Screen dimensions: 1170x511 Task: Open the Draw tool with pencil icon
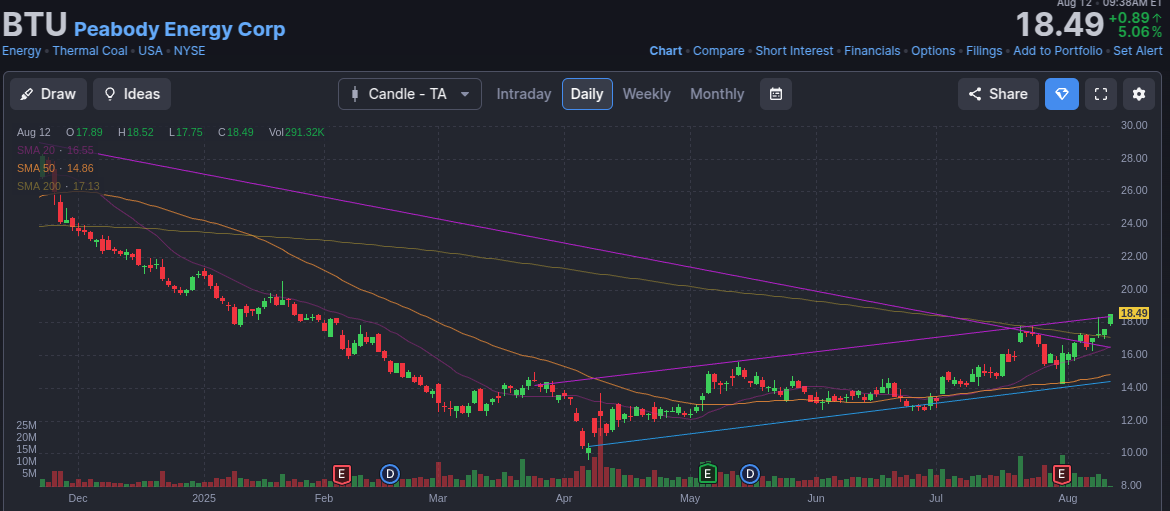(49, 94)
